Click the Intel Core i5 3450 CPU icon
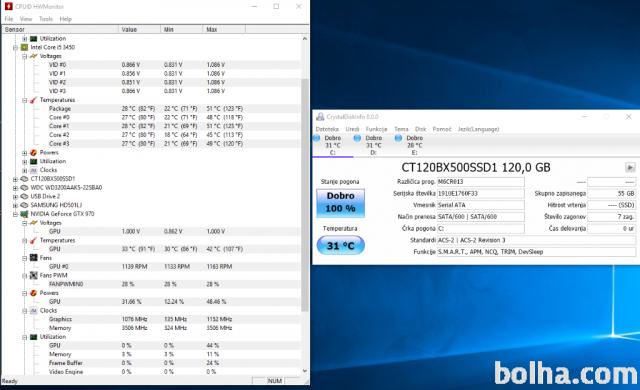640x390 pixels. [24, 47]
